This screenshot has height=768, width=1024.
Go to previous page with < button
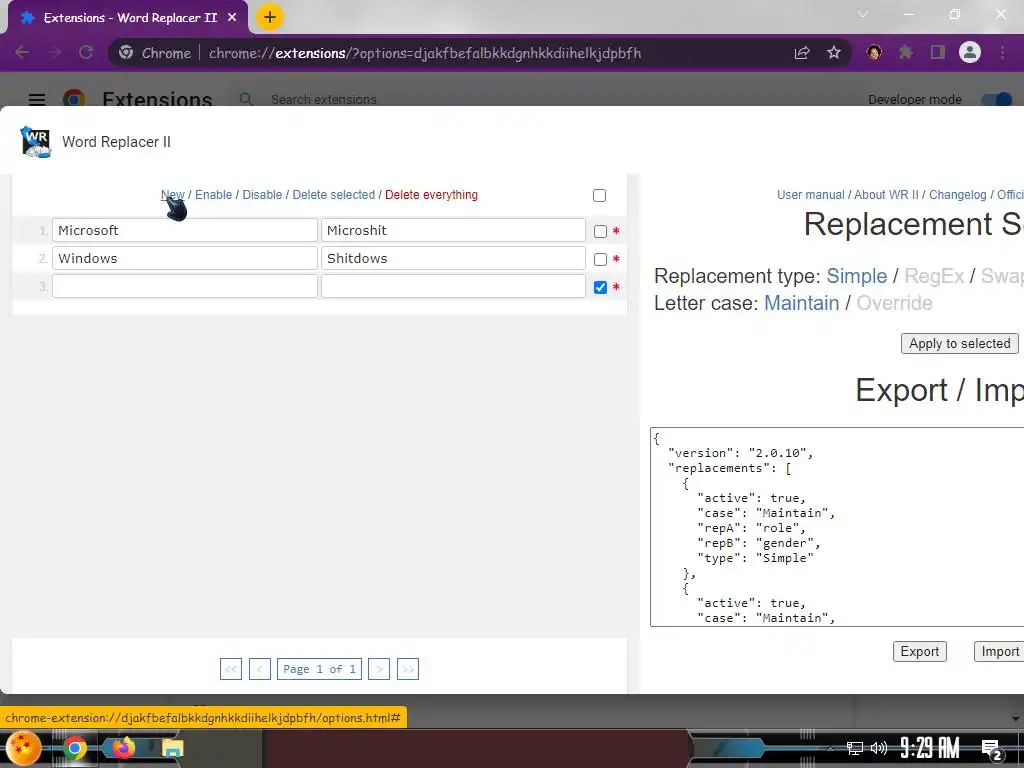[259, 669]
